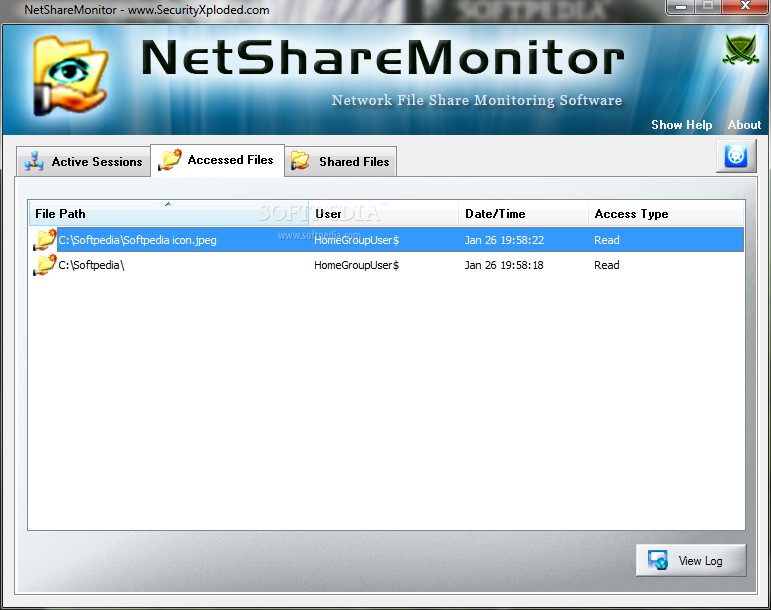Click HomeGroupUser$ in the icon.jpeg row

click(x=356, y=240)
